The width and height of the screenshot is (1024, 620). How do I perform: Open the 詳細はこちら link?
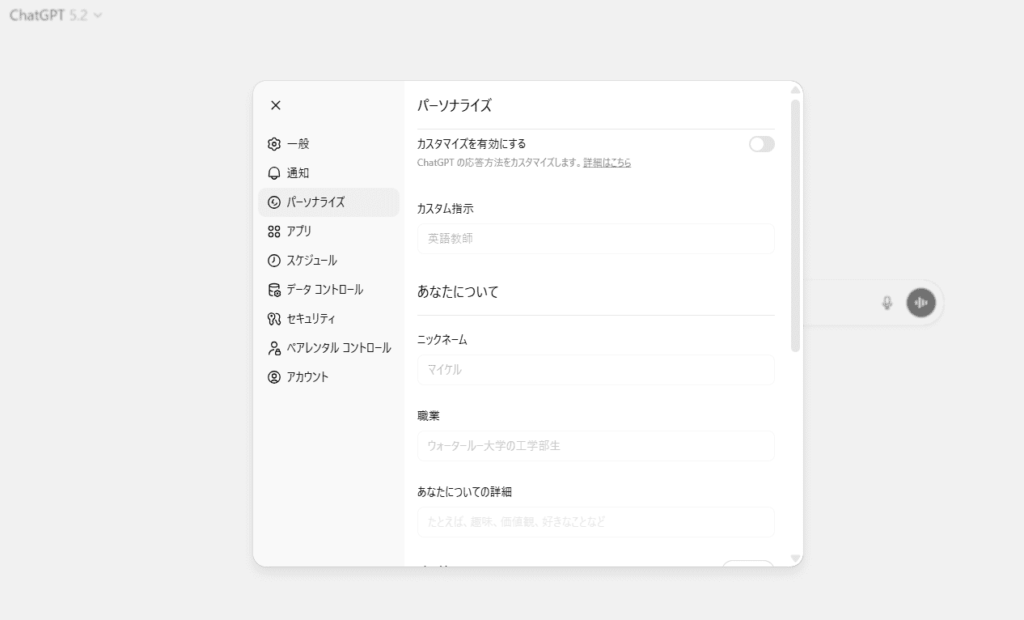[x=607, y=162]
